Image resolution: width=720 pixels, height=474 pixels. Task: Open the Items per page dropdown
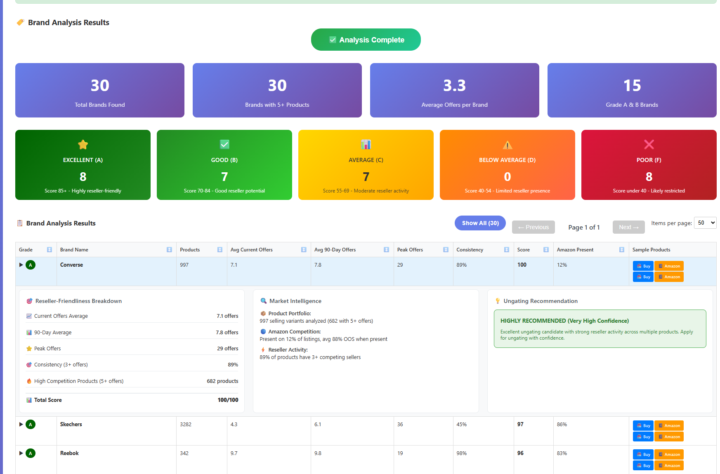click(x=705, y=223)
